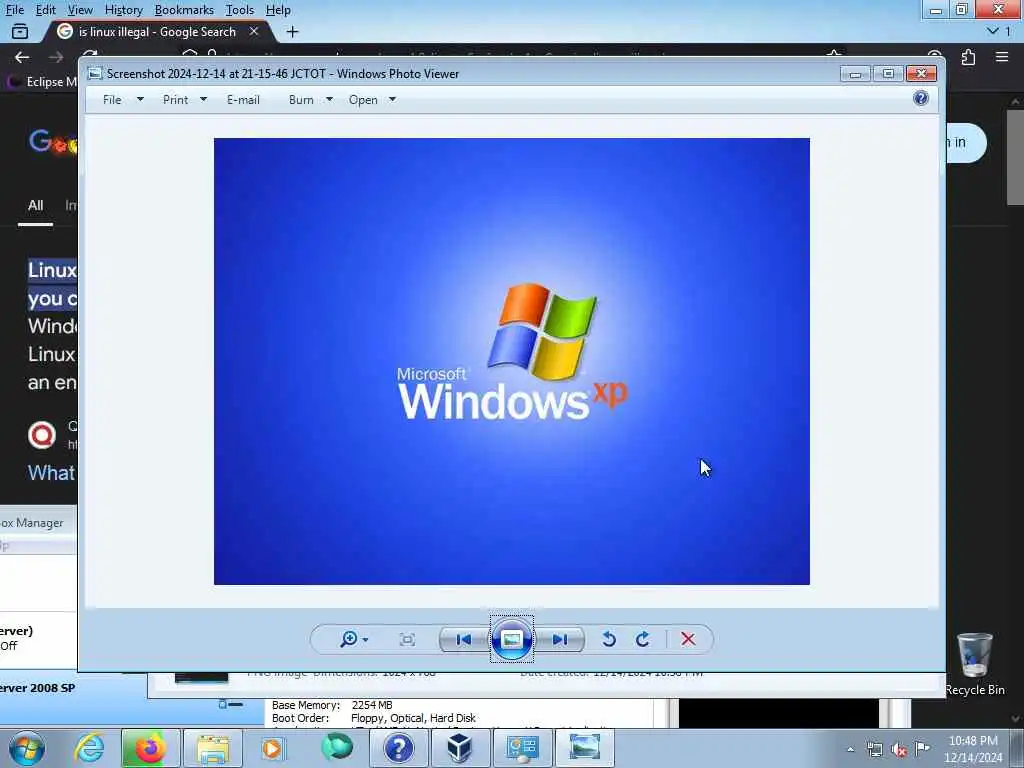
Task: Switch to Photo Viewer taskbar button
Action: click(x=584, y=748)
